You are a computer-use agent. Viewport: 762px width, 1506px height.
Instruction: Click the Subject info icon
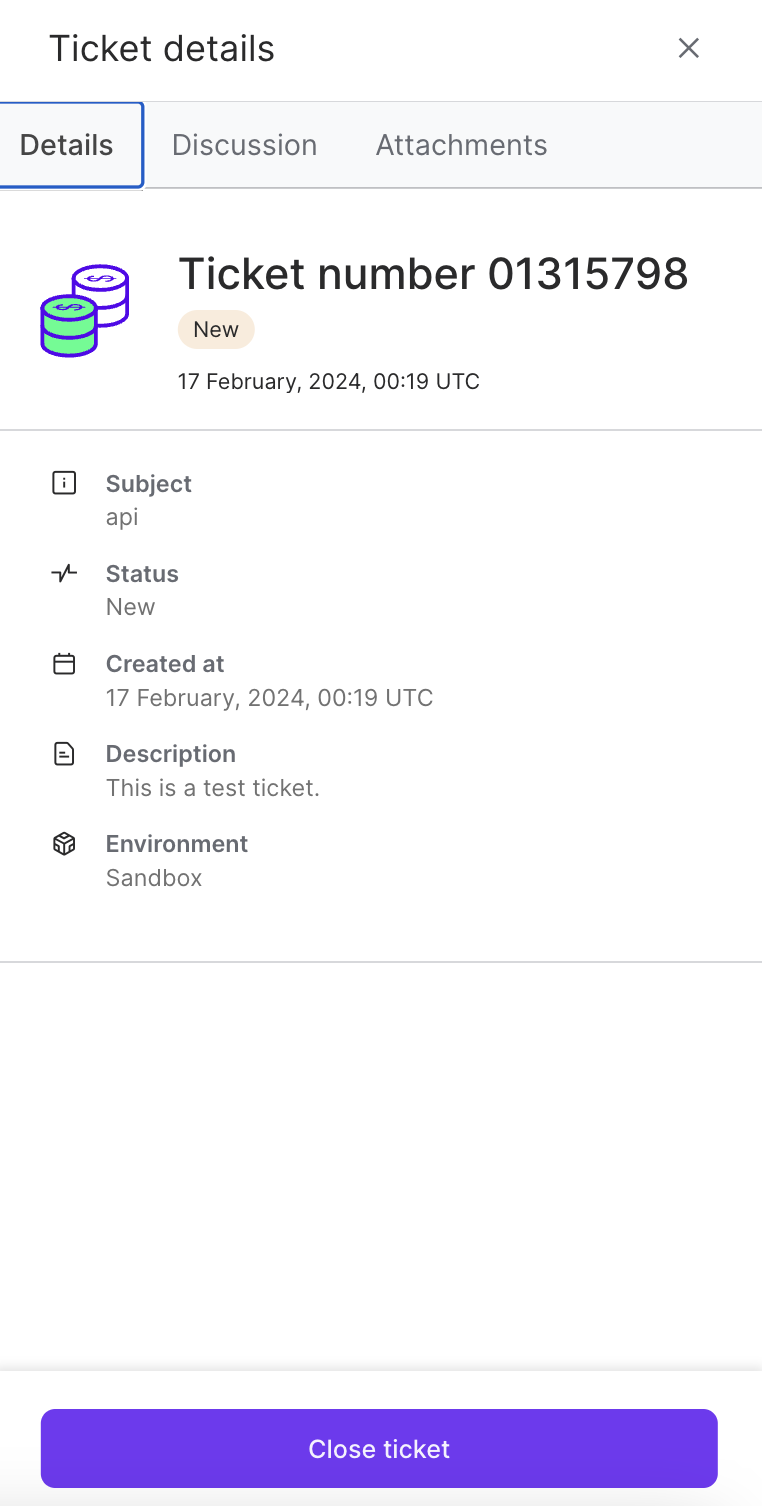pyautogui.click(x=64, y=482)
